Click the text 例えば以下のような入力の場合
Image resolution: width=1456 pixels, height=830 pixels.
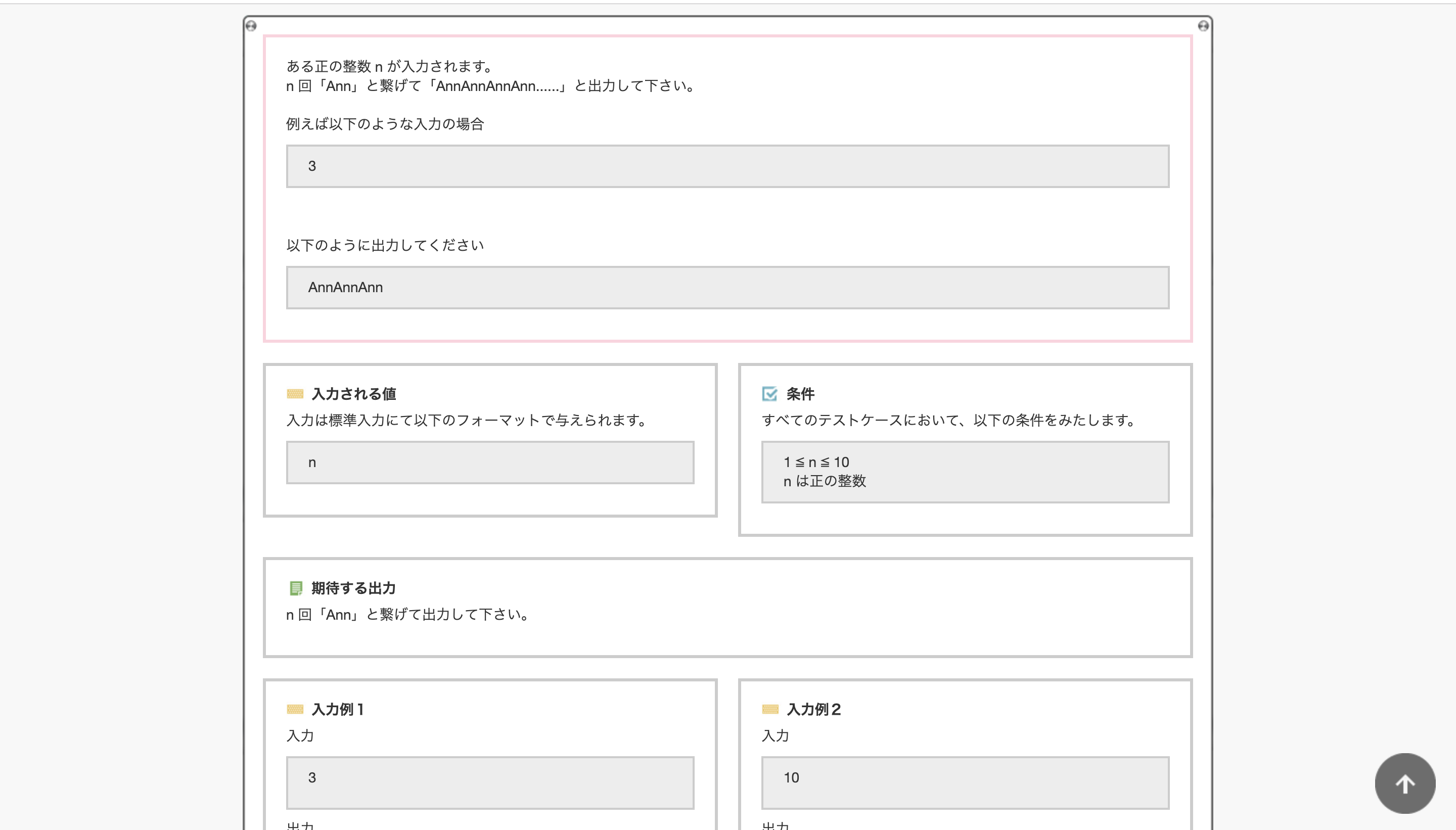click(x=385, y=124)
